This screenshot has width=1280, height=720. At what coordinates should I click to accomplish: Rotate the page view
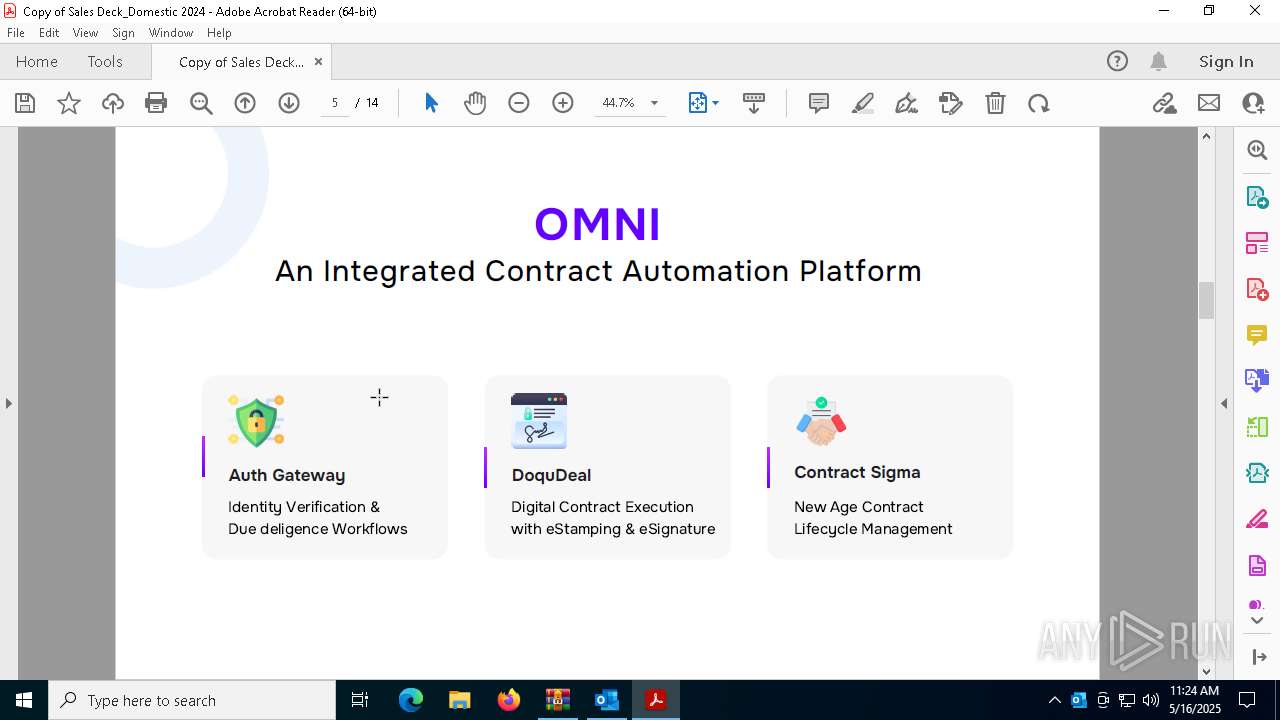(x=1039, y=103)
